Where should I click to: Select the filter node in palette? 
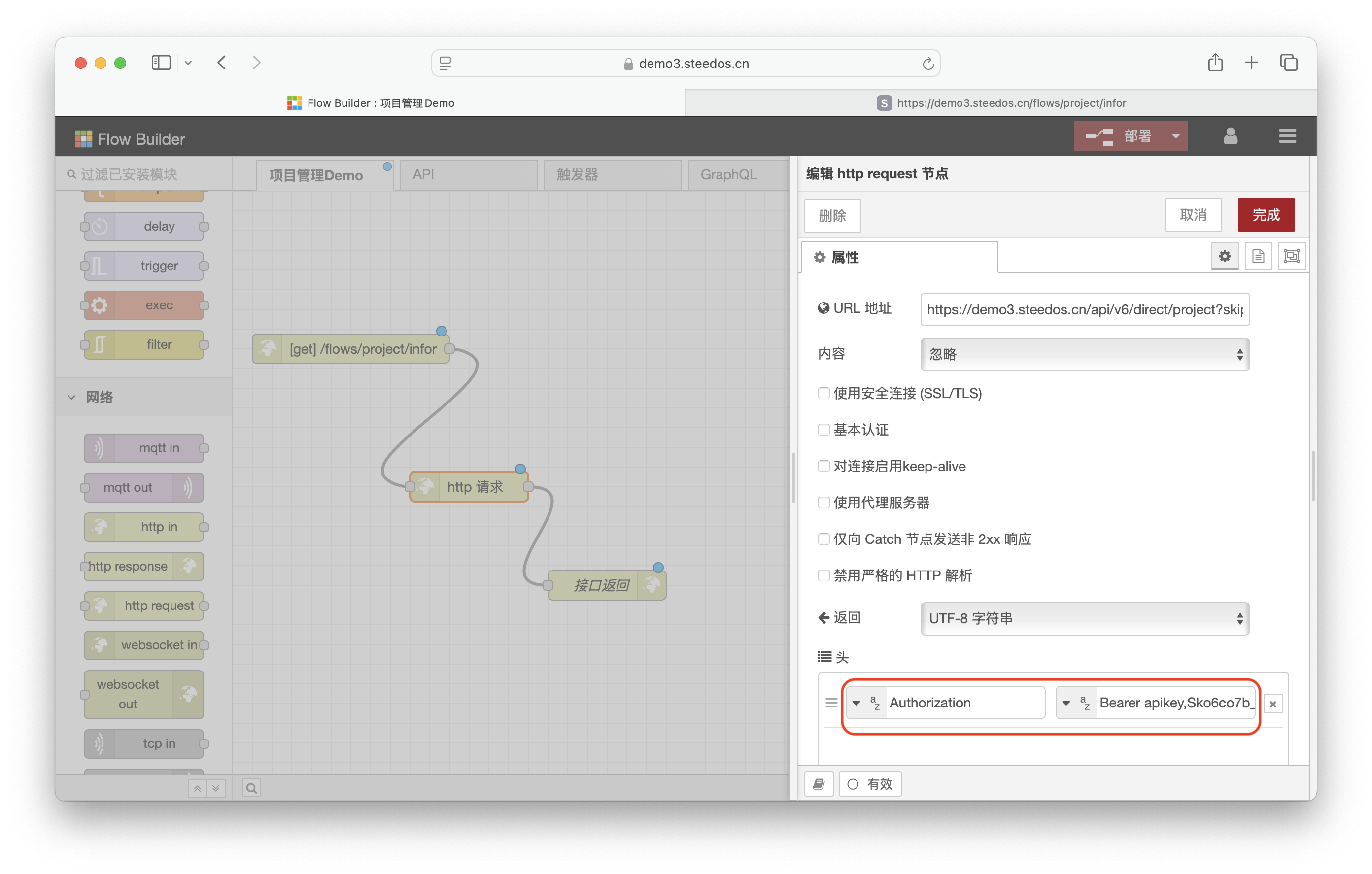[143, 344]
